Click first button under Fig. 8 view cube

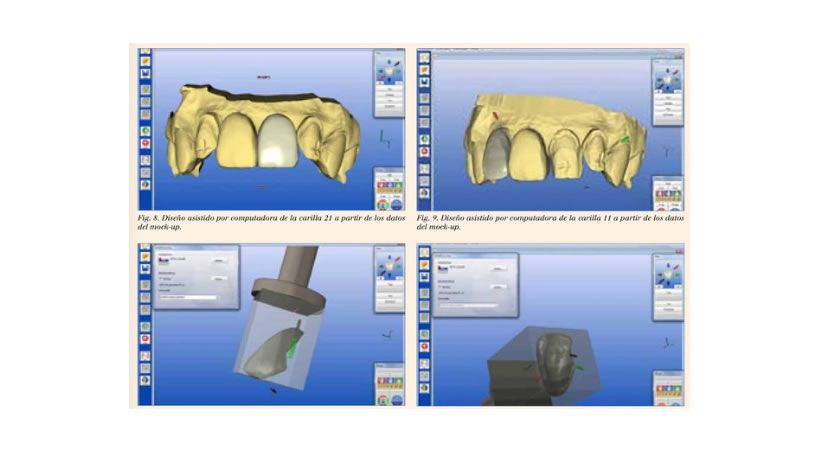pos(388,89)
